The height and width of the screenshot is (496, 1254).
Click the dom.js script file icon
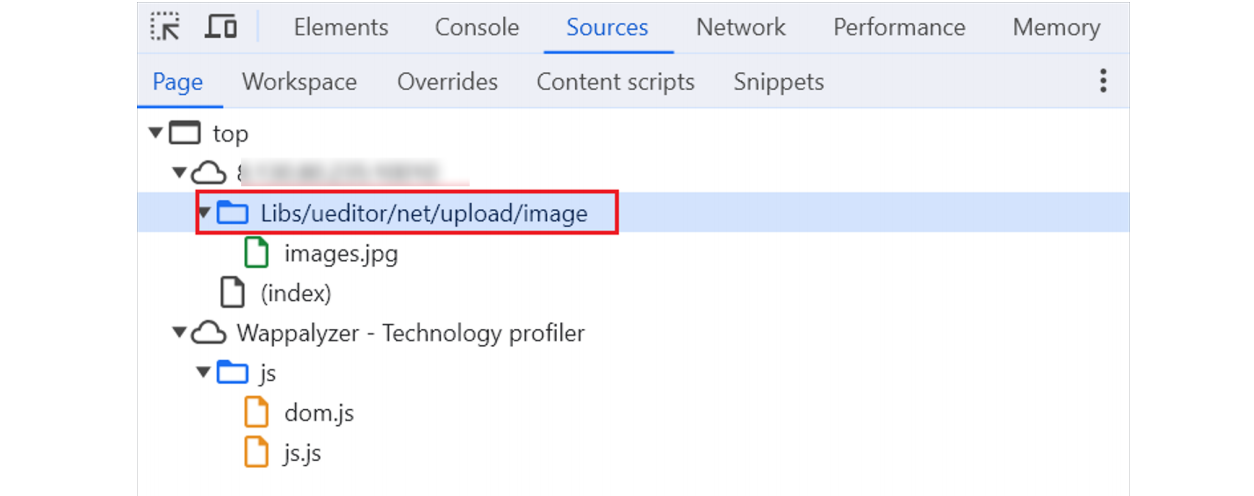[x=257, y=413]
